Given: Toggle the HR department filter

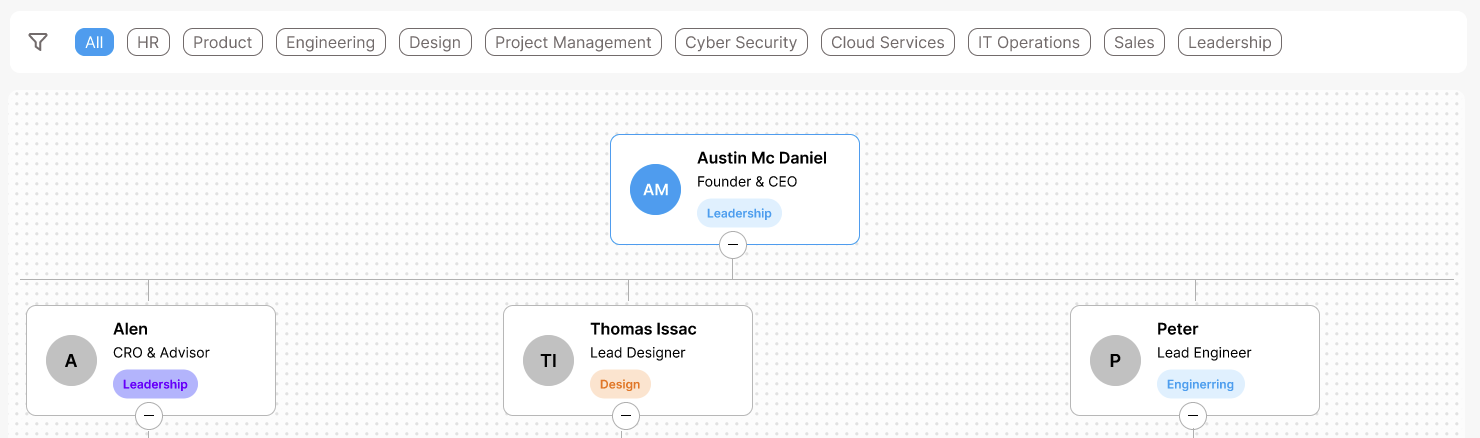Looking at the screenshot, I should (148, 42).
